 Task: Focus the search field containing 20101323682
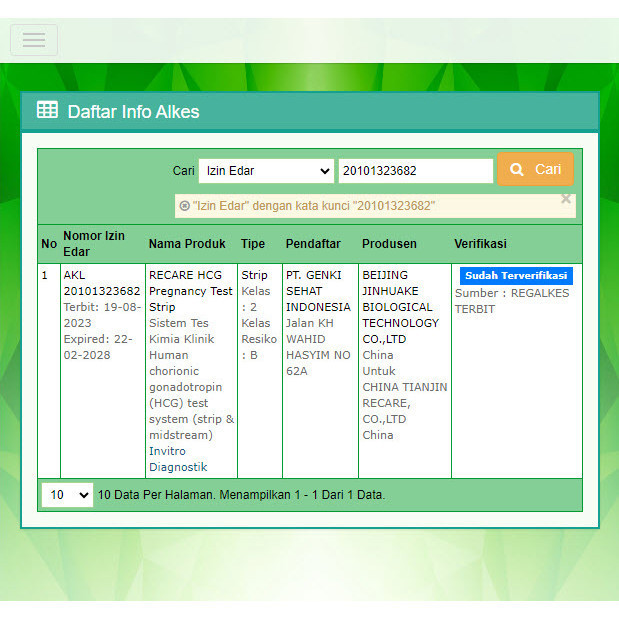(415, 171)
